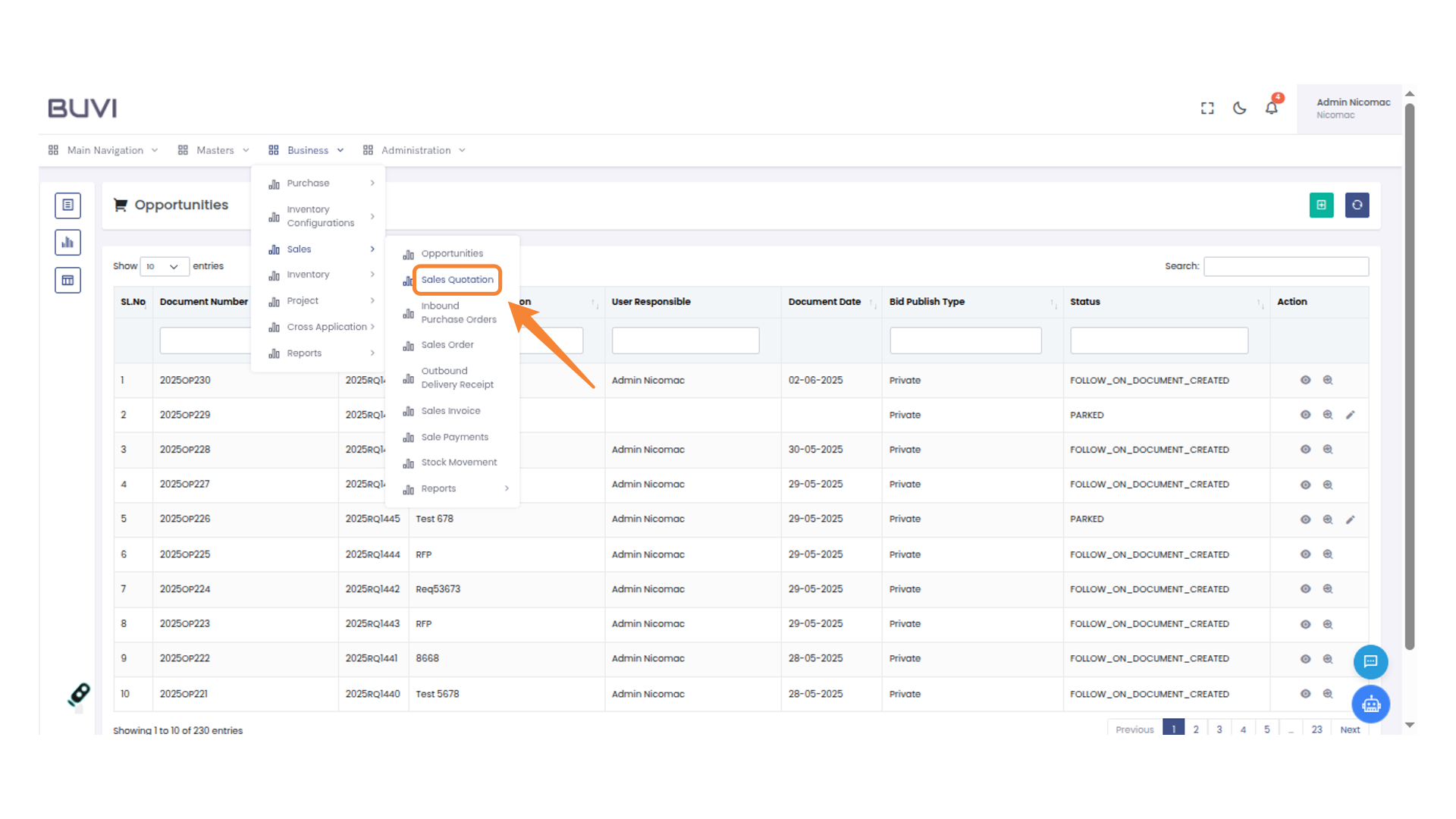This screenshot has height=819, width=1456.
Task: Click the Search input field
Action: click(x=1285, y=266)
